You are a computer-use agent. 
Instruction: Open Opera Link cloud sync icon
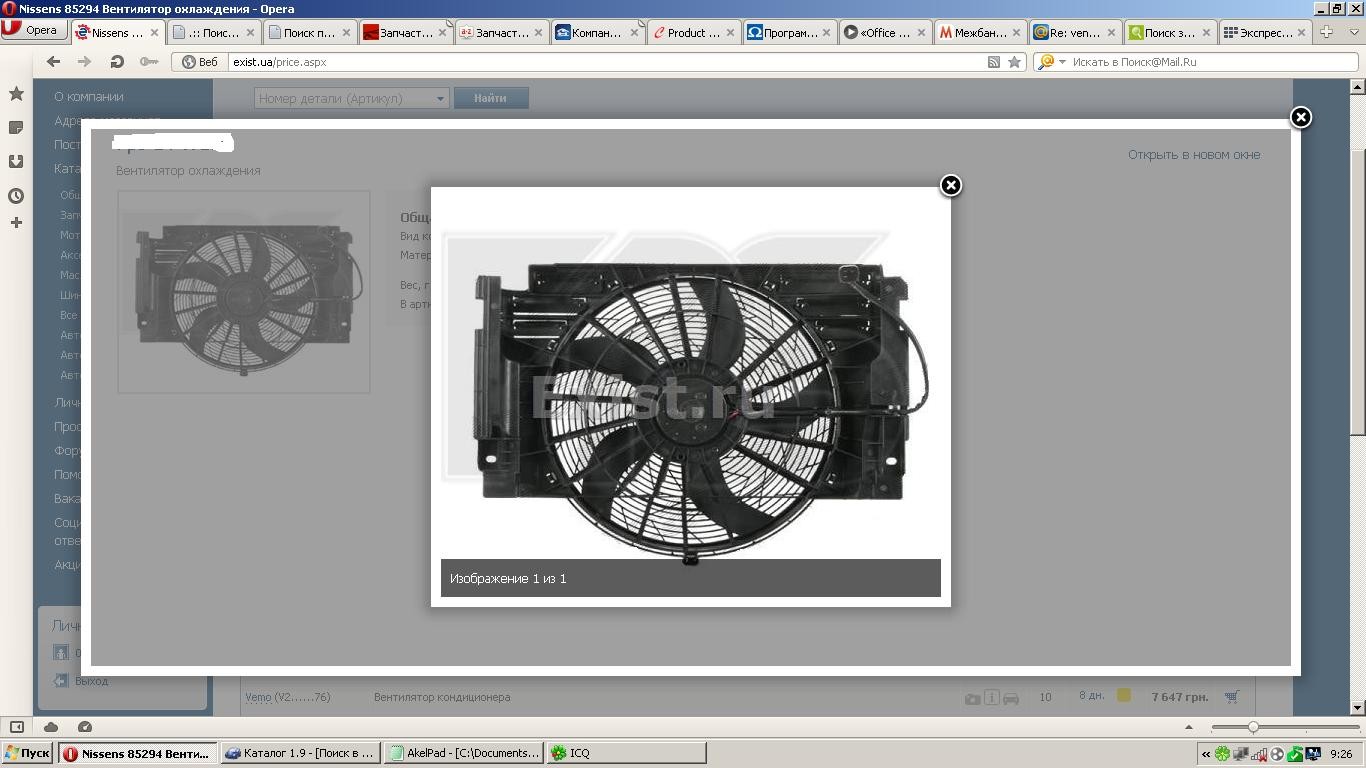51,727
